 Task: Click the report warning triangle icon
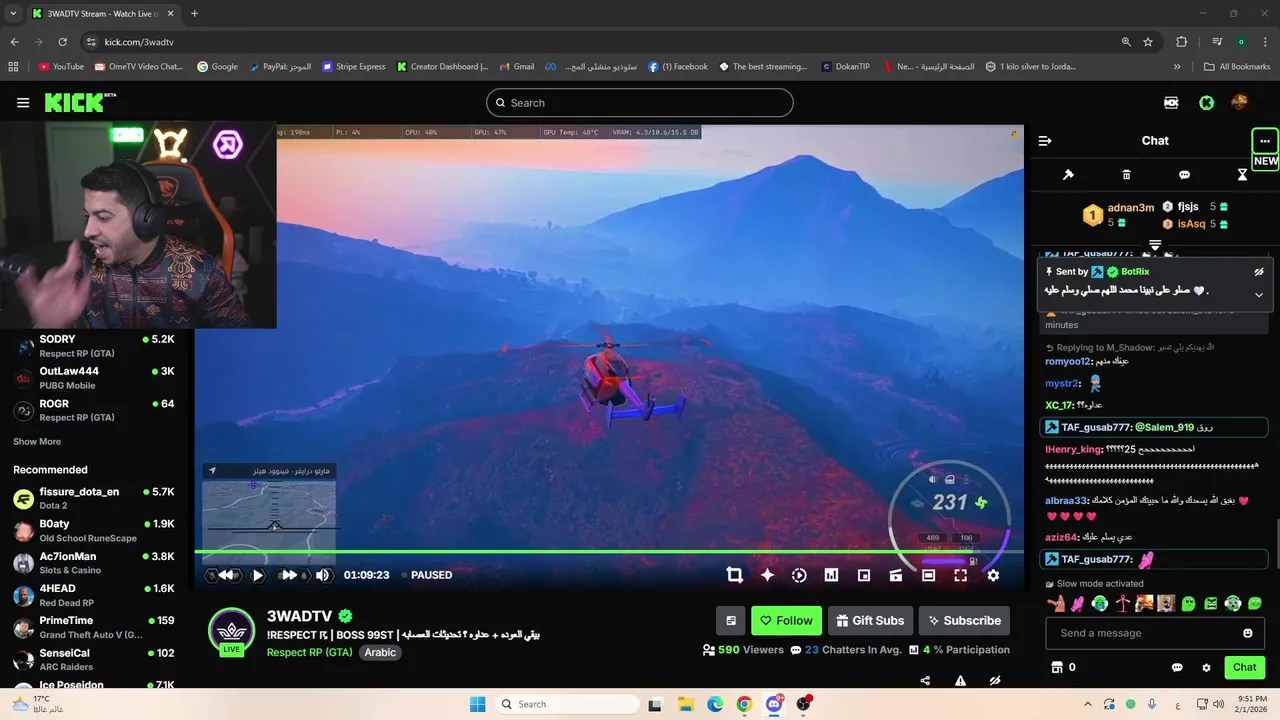[x=960, y=681]
